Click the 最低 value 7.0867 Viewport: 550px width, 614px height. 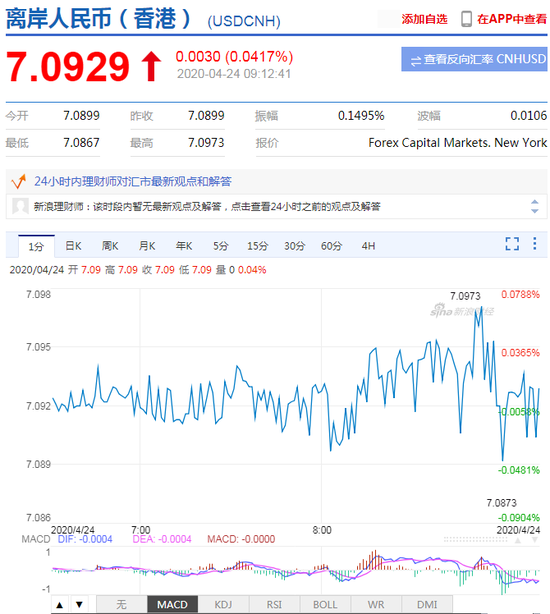[x=81, y=143]
